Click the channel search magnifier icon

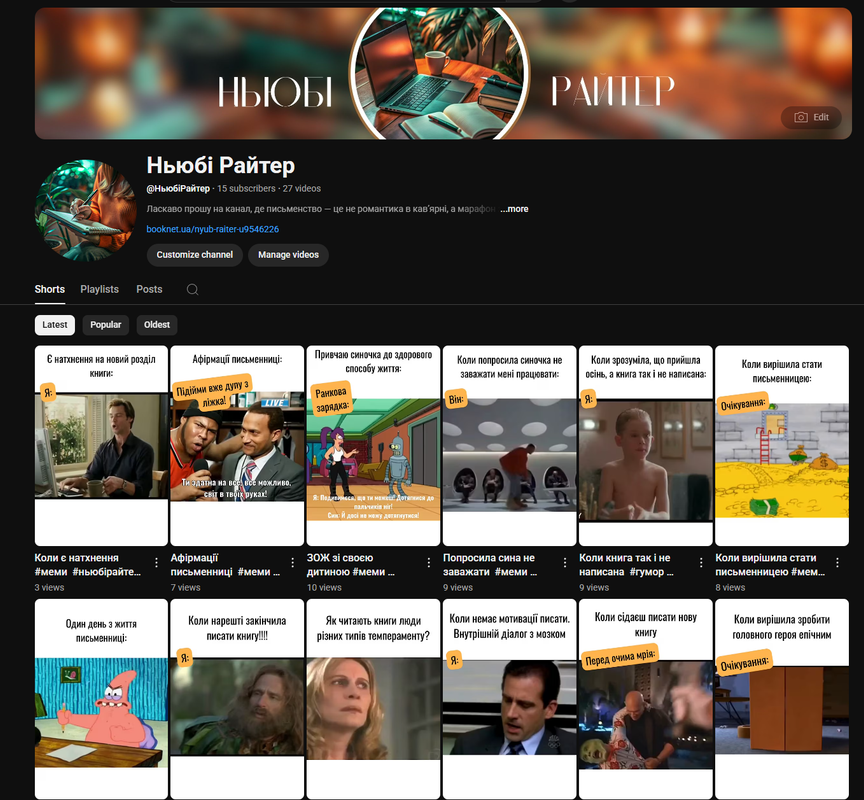[x=192, y=289]
